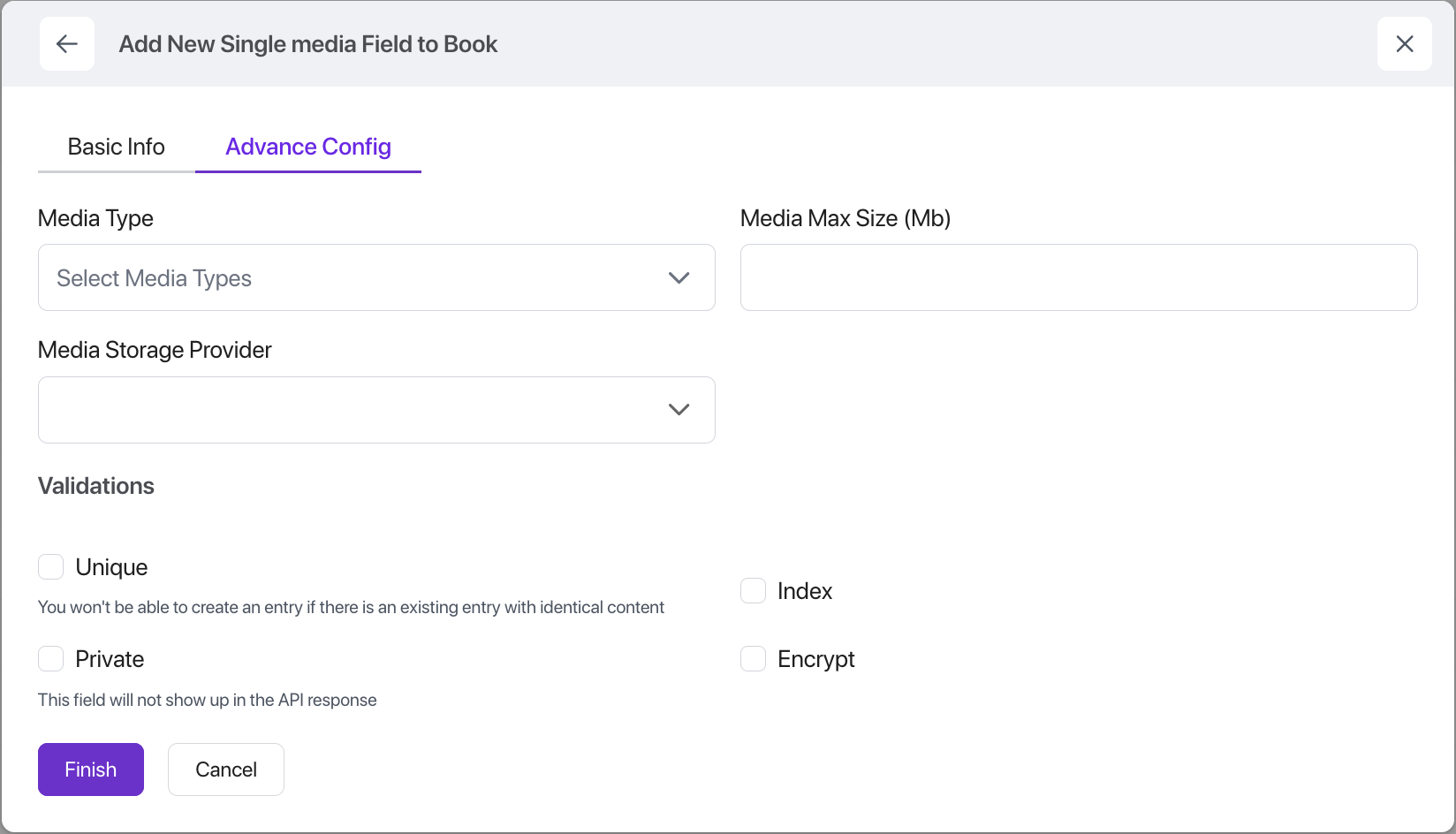
Task: Select the Advance Config tab
Action: click(308, 147)
